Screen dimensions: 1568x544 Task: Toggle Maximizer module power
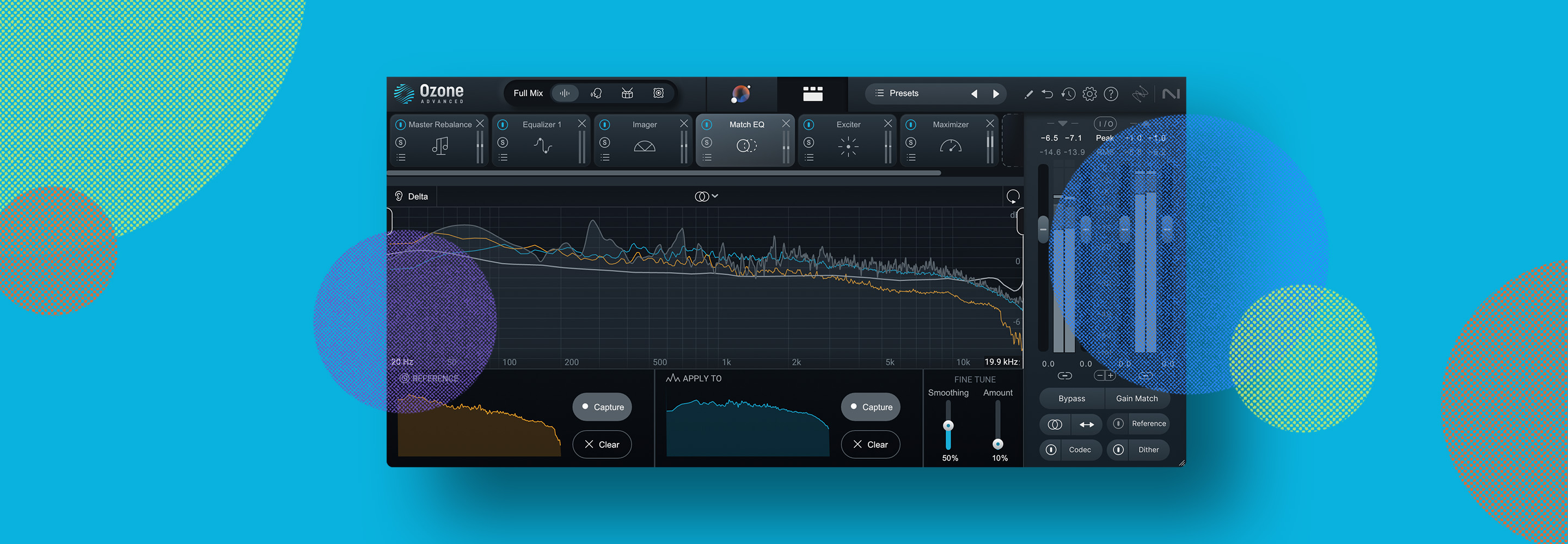coord(911,125)
